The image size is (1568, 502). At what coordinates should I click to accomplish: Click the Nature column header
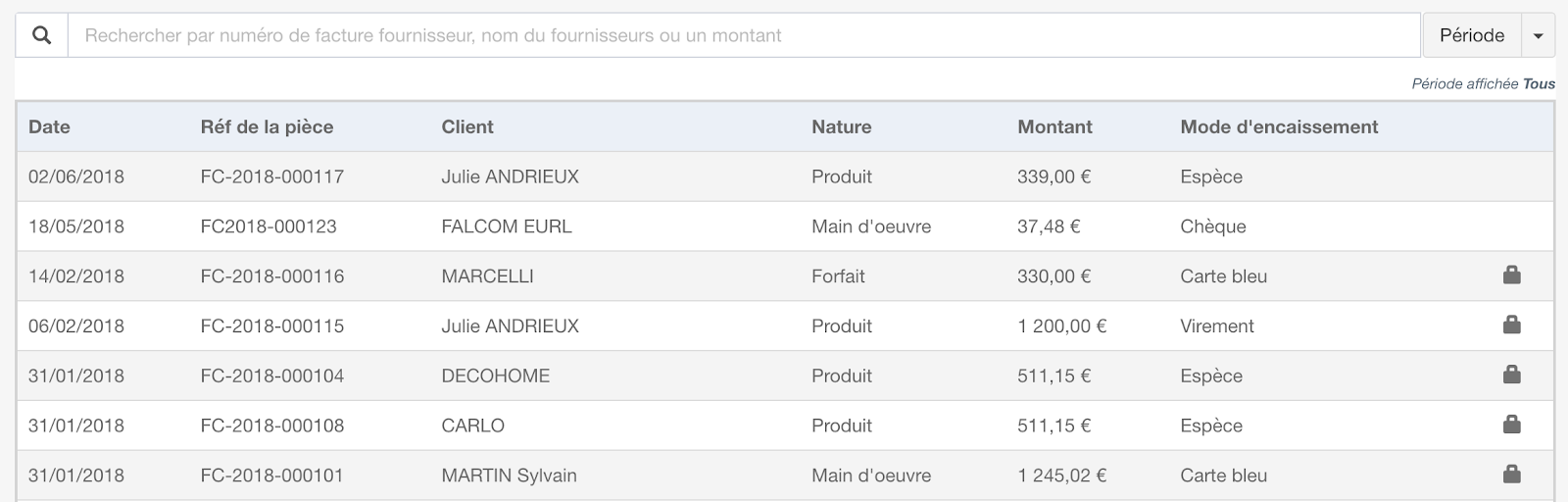pyautogui.click(x=841, y=126)
